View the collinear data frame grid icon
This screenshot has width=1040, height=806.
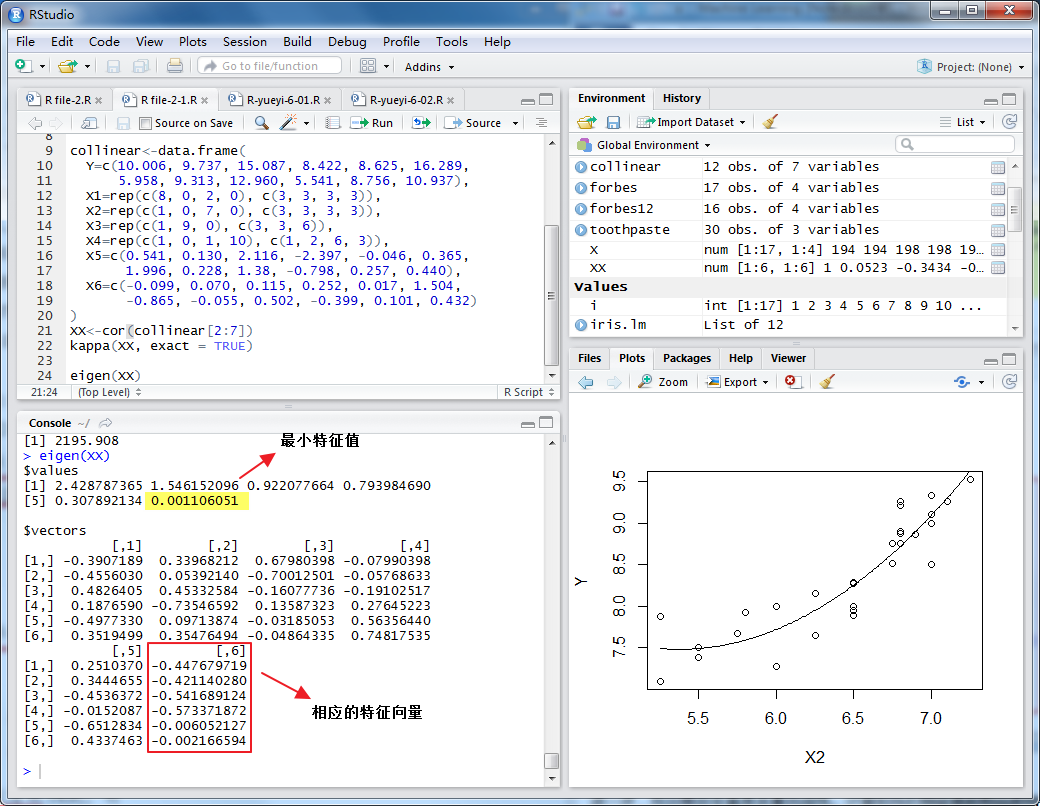pos(997,167)
